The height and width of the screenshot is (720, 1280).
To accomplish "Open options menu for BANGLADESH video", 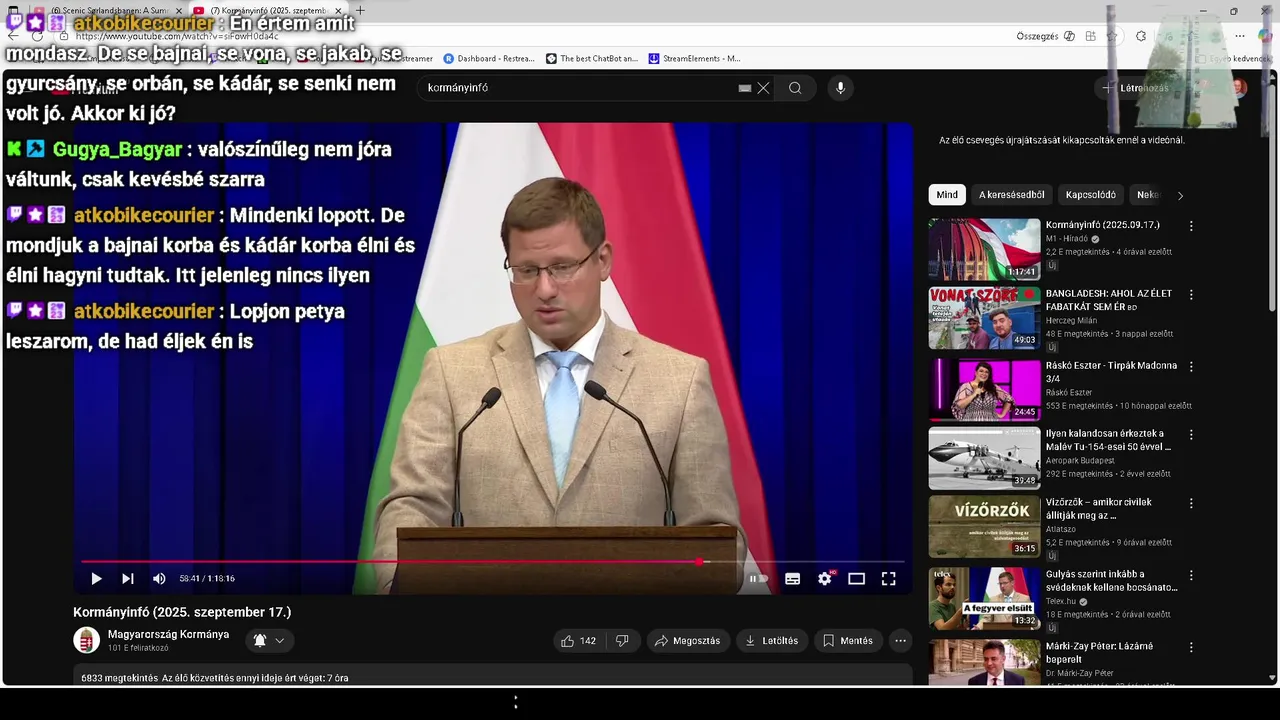I will pos(1190,295).
